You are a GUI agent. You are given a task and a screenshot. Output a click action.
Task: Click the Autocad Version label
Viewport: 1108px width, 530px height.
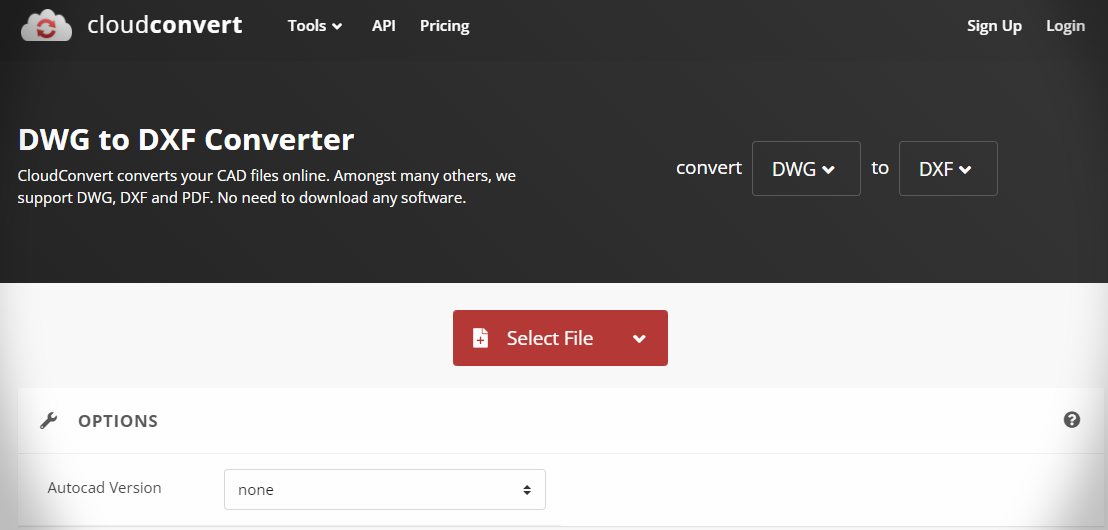click(x=105, y=488)
